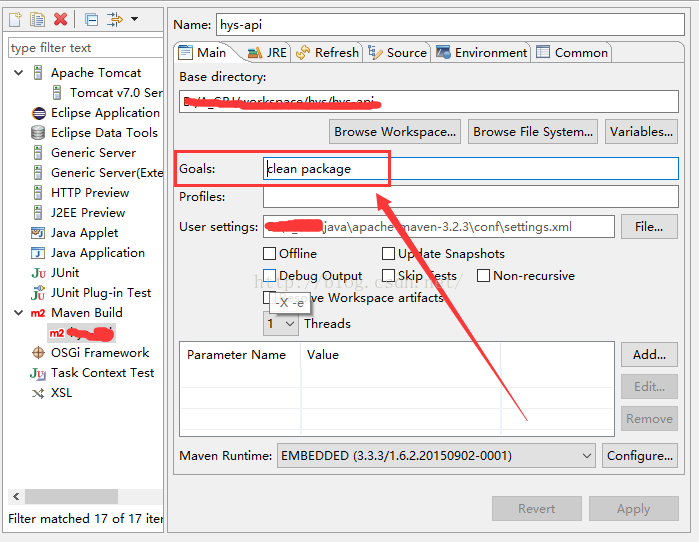This screenshot has height=542, width=699.
Task: Switch to the JRE tab
Action: point(267,53)
